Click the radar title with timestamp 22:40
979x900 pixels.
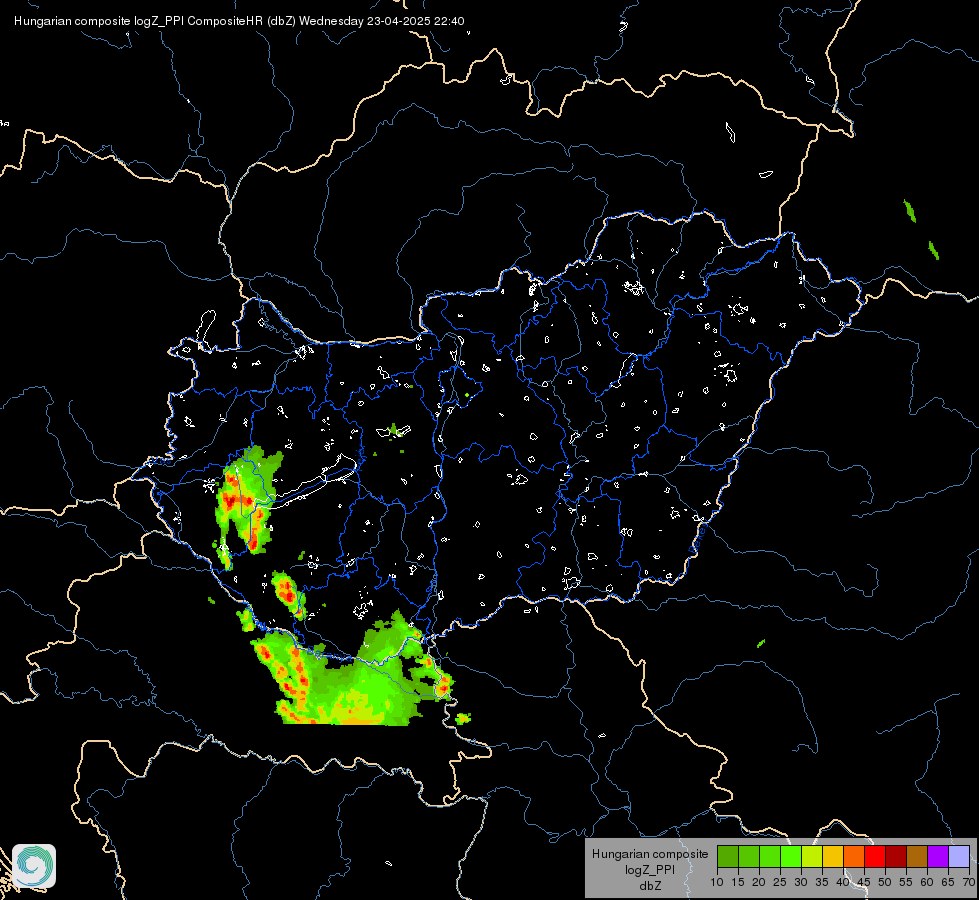click(239, 21)
